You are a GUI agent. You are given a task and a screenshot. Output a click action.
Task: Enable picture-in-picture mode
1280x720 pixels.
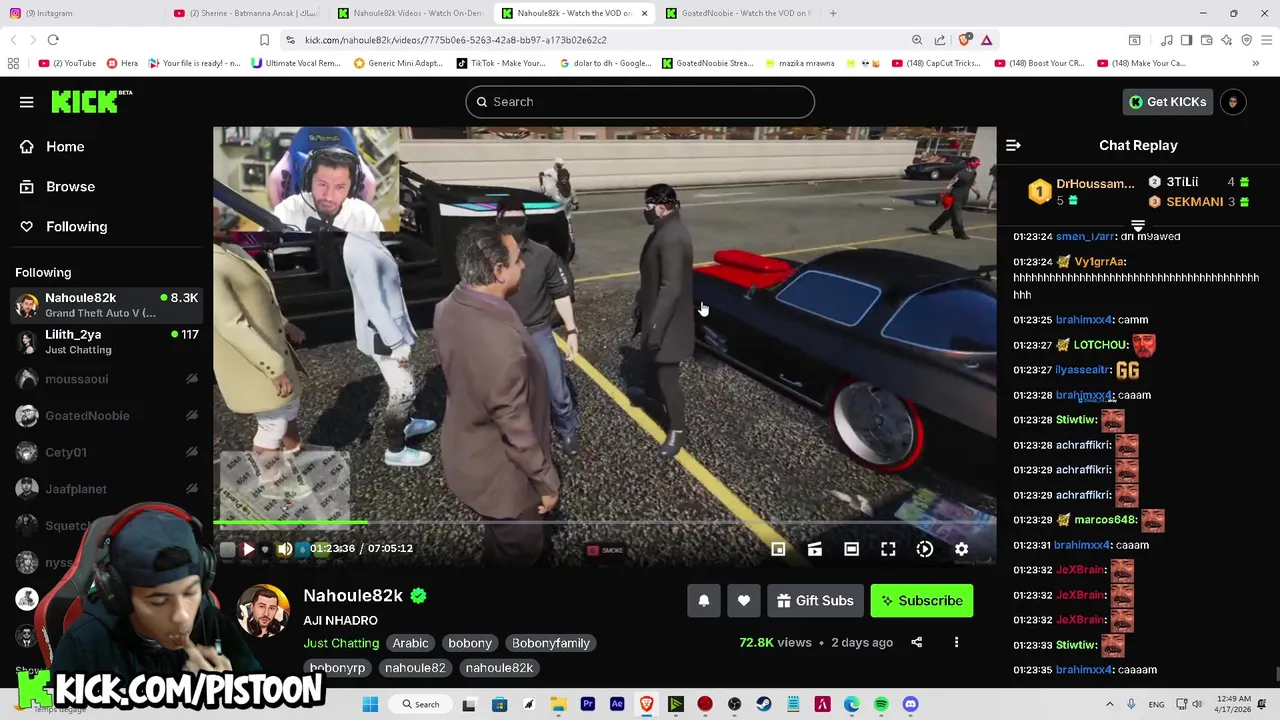778,549
